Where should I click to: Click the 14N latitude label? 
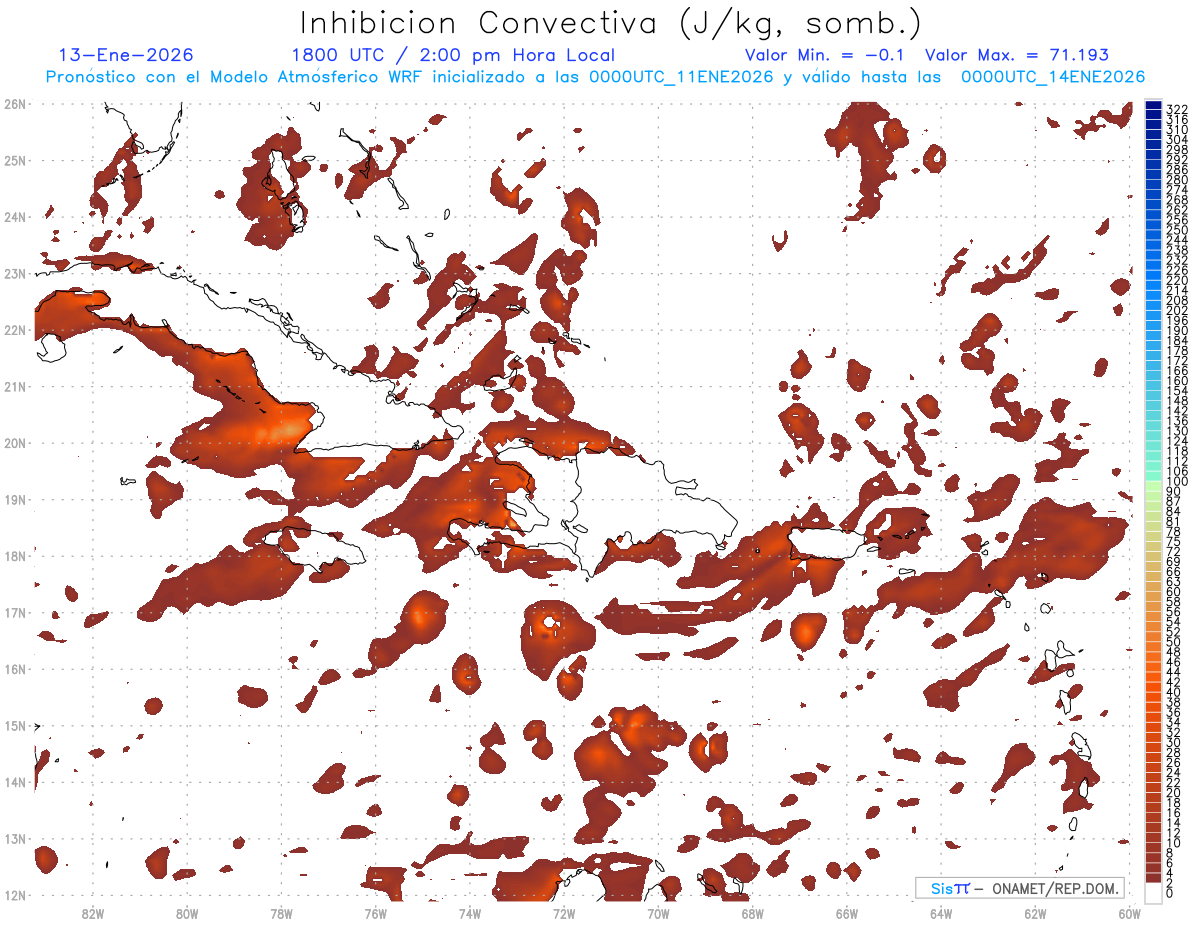click(14, 782)
